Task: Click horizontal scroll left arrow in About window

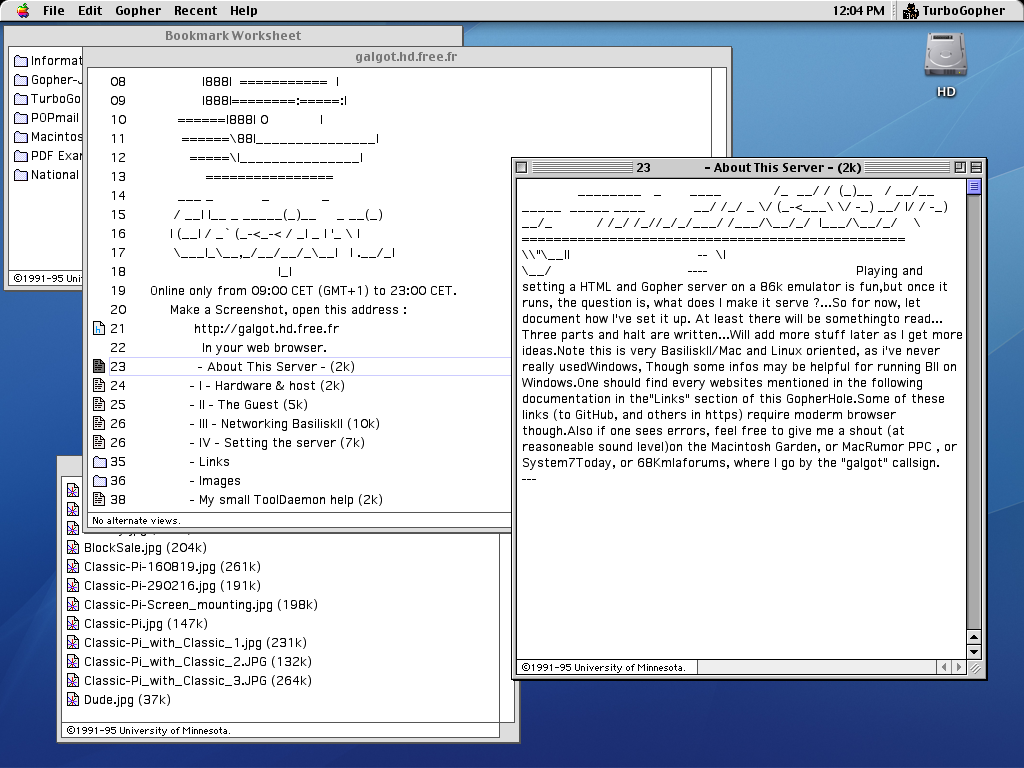Action: coord(944,667)
